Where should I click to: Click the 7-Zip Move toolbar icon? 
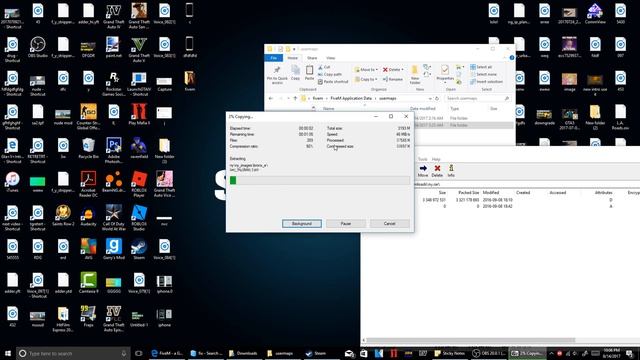(423, 171)
